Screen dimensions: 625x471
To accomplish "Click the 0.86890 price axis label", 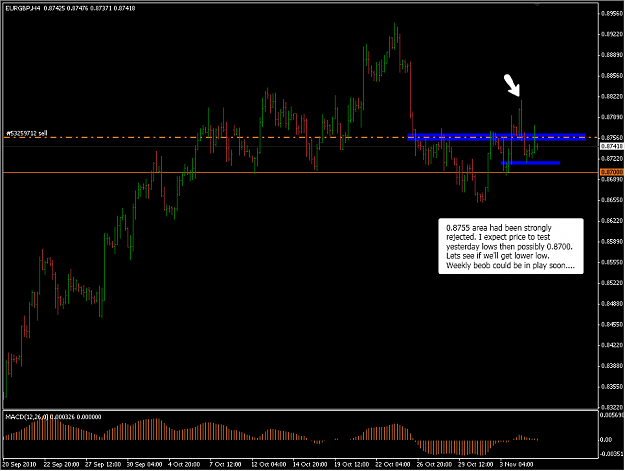I will (x=612, y=179).
